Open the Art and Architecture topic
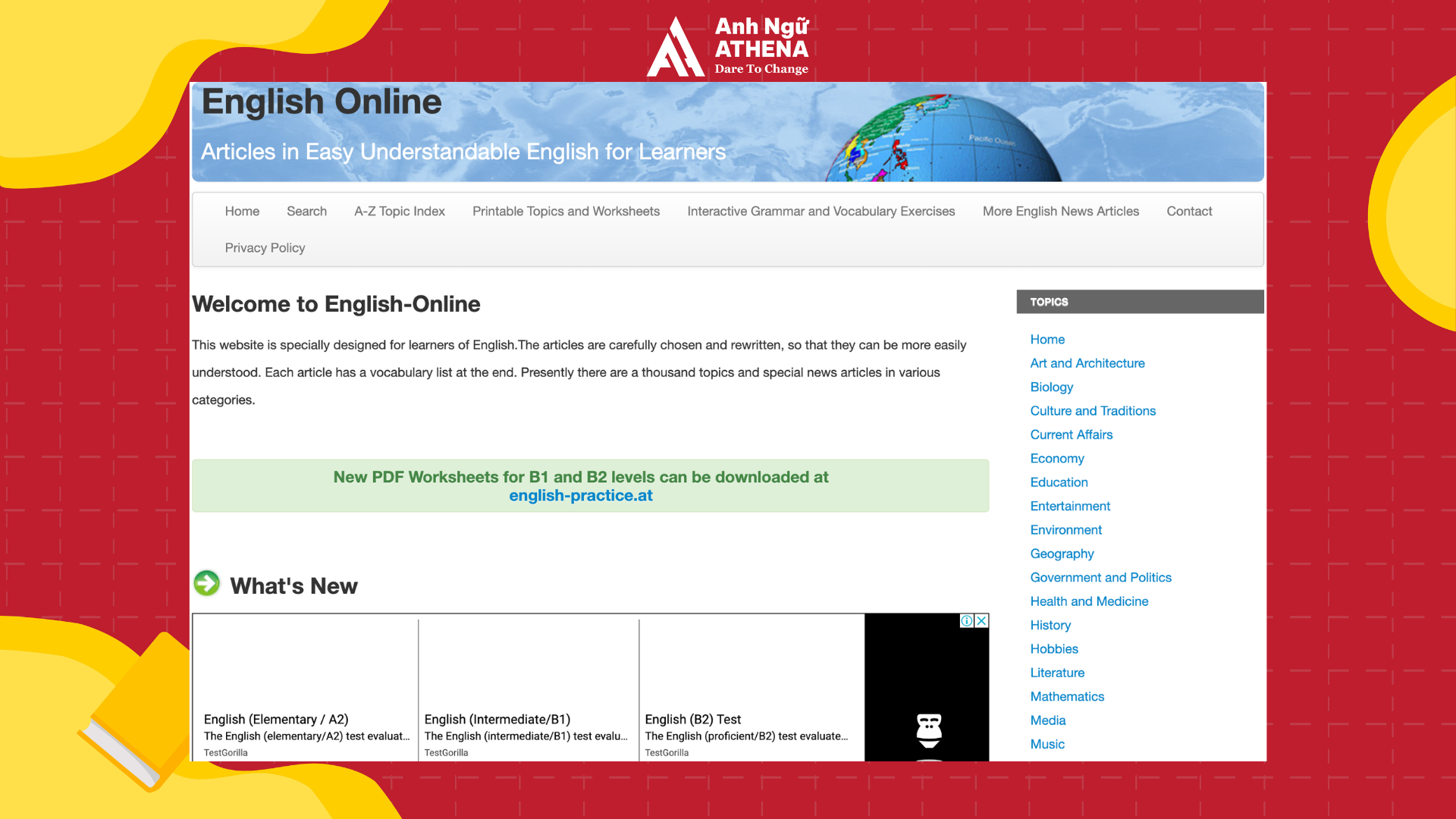The image size is (1456, 819). [1087, 363]
